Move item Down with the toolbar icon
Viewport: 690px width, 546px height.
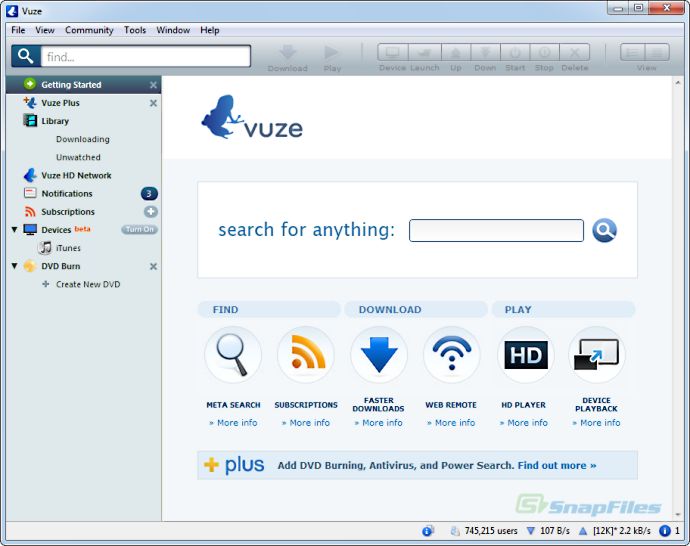(485, 52)
